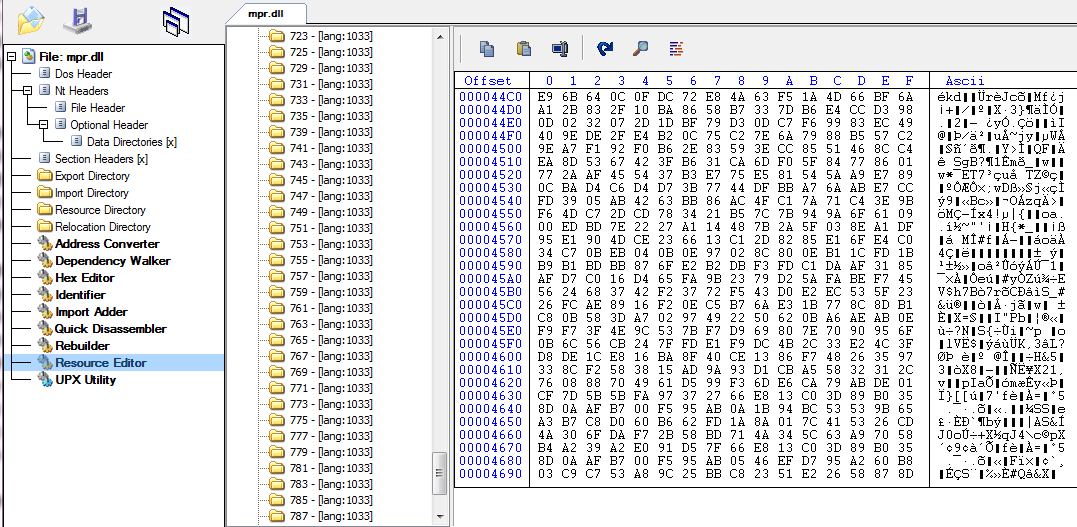Screen dimensions: 1077x527
Task: Click the Offset column header in hex view
Action: (488, 80)
